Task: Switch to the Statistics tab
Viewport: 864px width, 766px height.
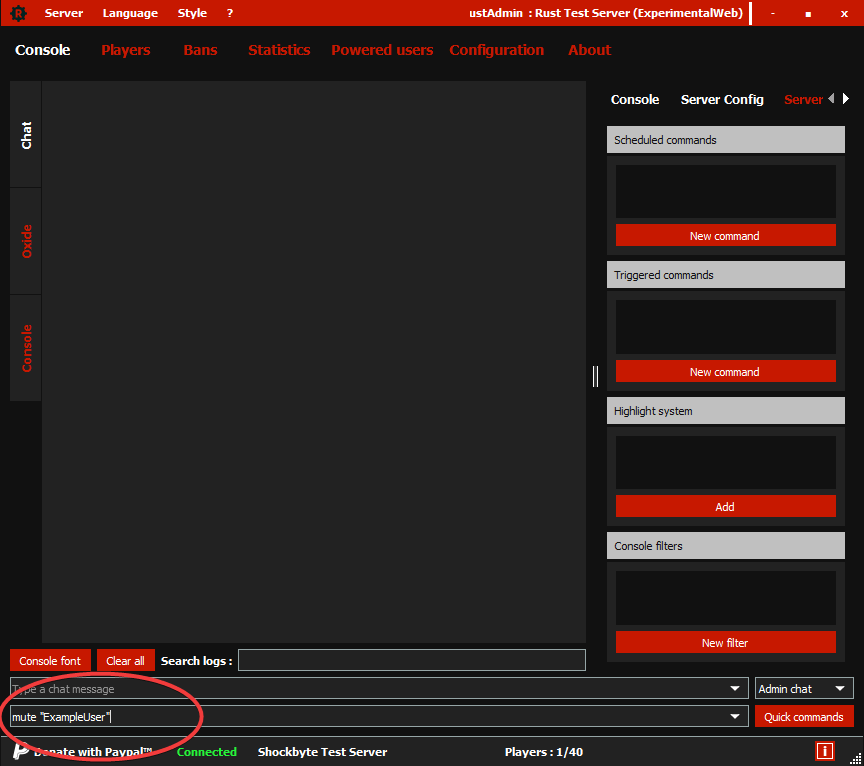Action: point(279,49)
